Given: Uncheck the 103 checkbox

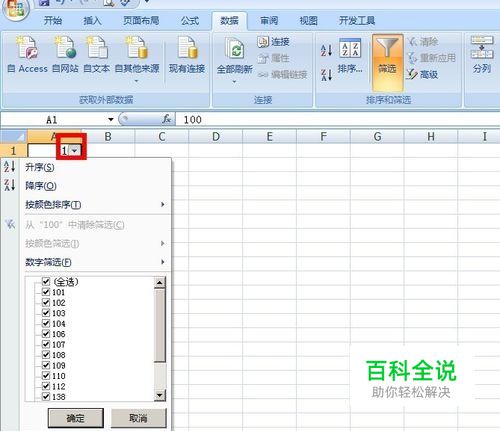Looking at the screenshot, I should click(x=46, y=313).
